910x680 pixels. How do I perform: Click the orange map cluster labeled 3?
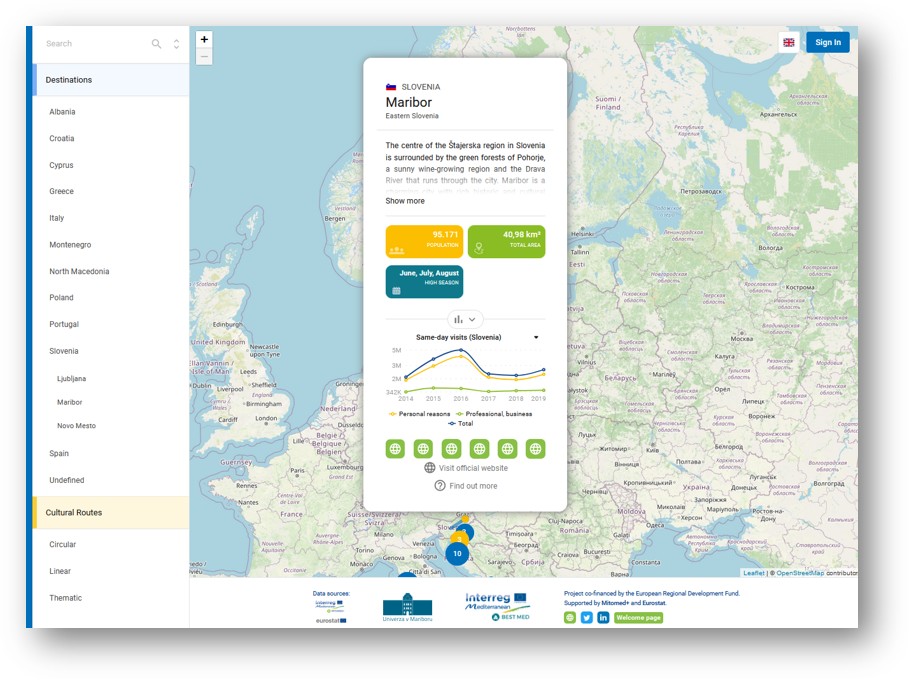[x=459, y=539]
